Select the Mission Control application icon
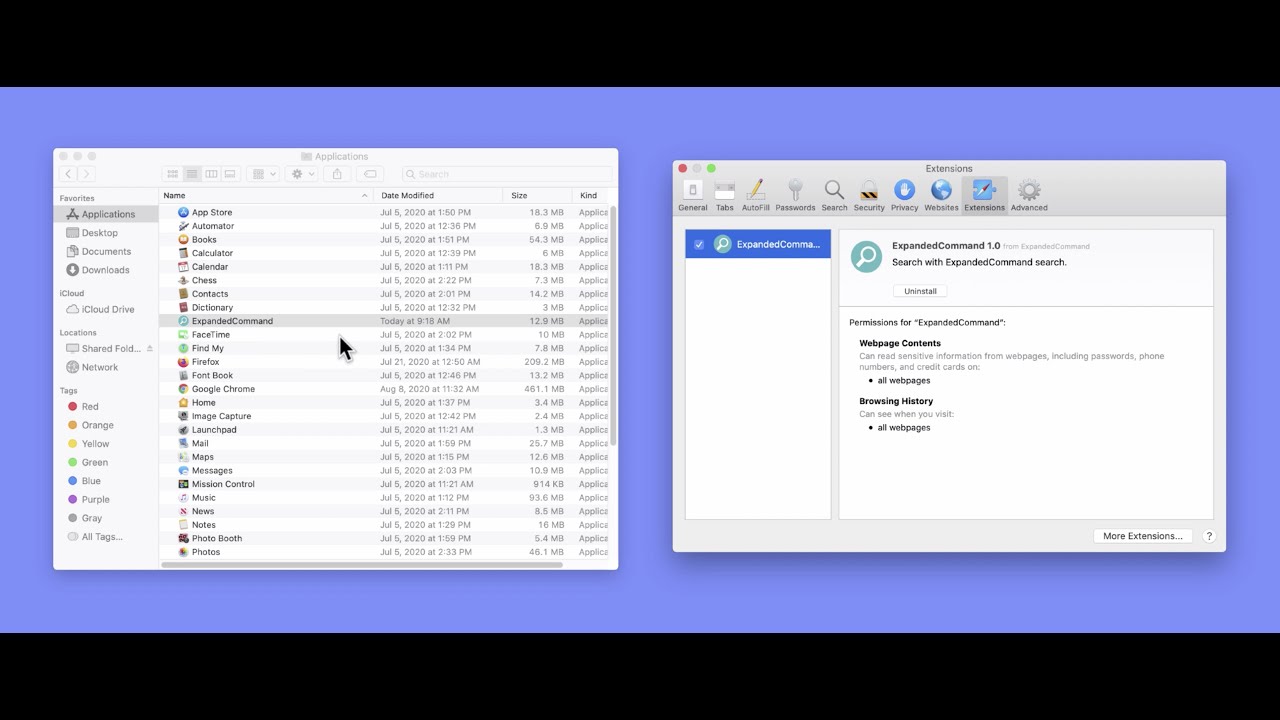The height and width of the screenshot is (720, 1280). point(183,484)
